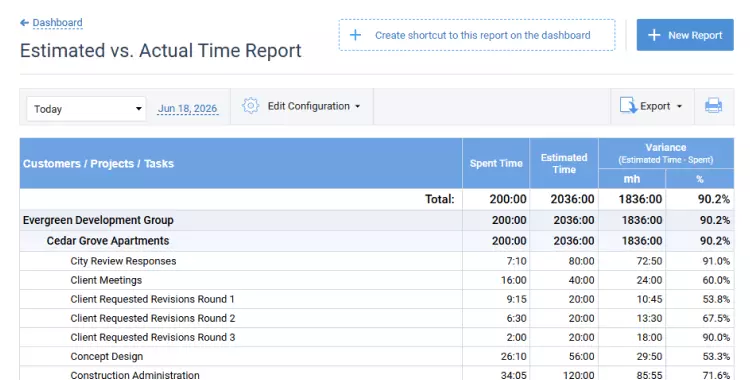Click the New Report button
This screenshot has height=380, width=750.
click(x=685, y=35)
